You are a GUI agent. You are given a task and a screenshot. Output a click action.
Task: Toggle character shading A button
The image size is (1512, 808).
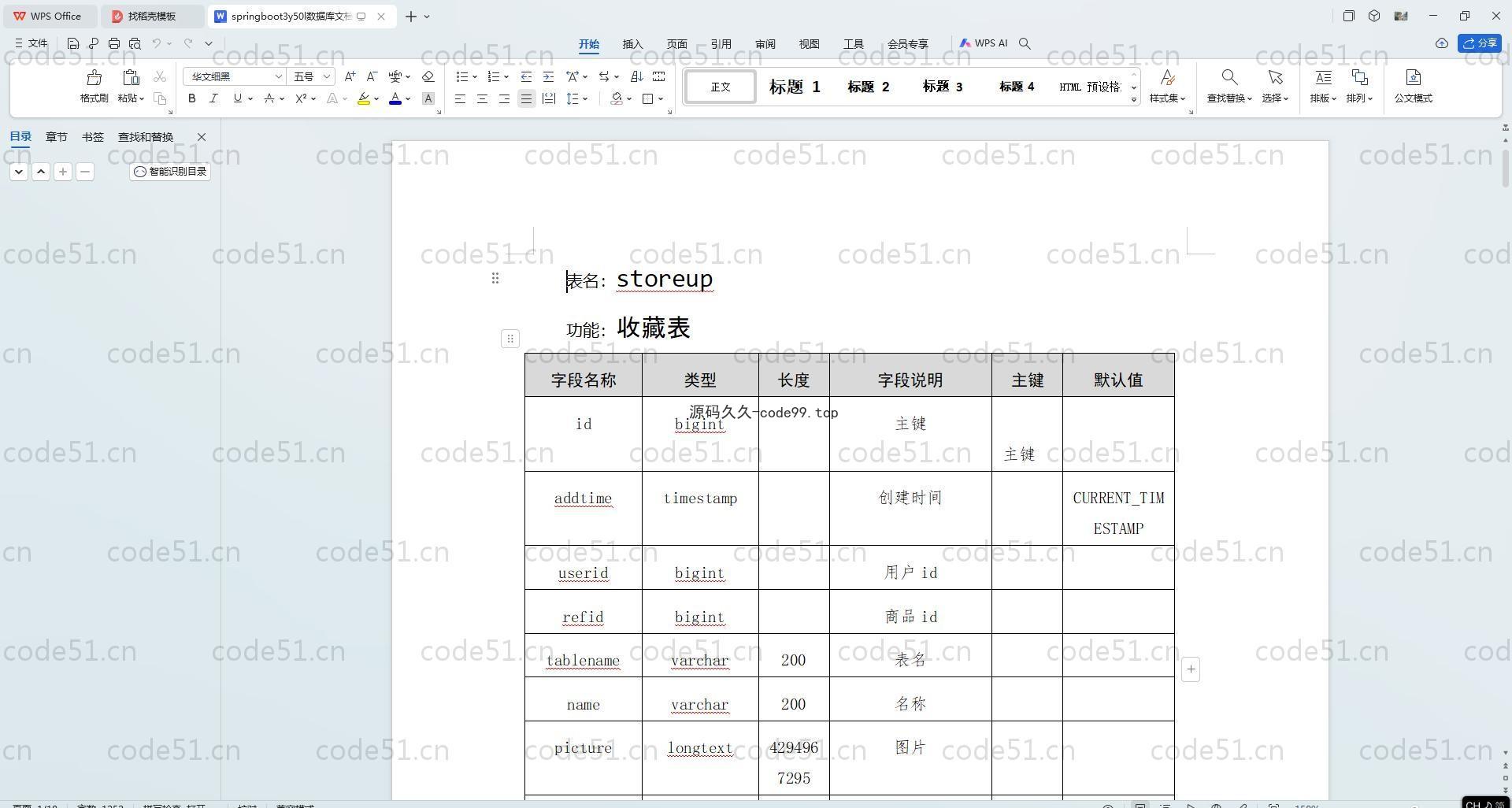pos(428,98)
